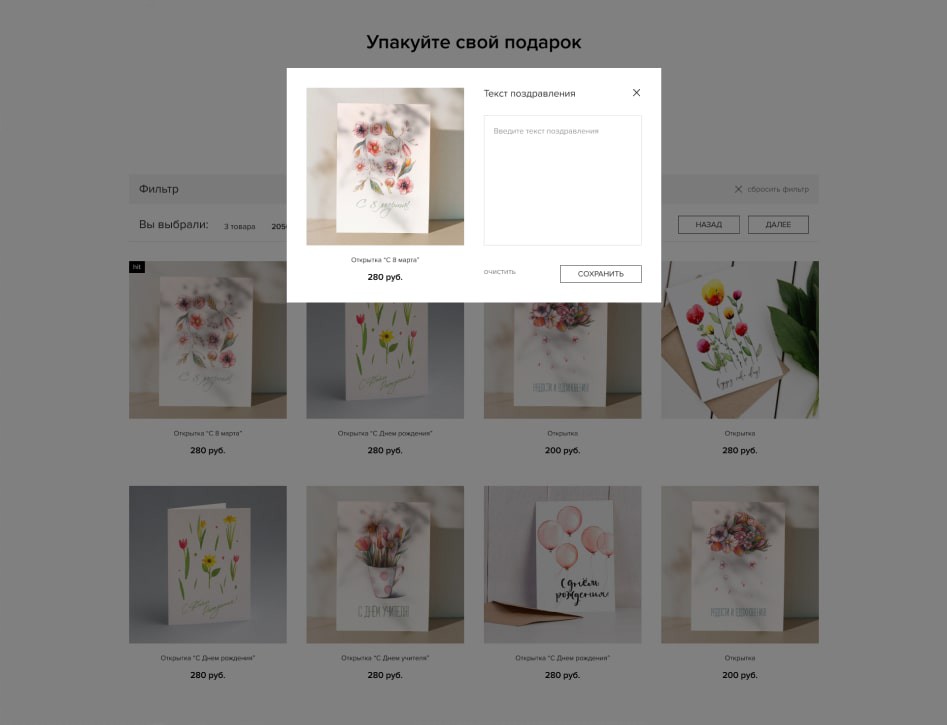
Task: Select the bottom-left tulips card on gray
Action: point(208,564)
